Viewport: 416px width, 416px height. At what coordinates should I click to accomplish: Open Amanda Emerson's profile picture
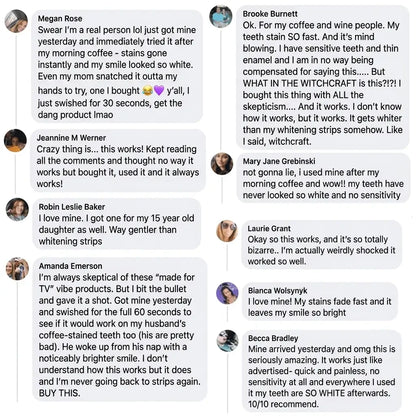tap(17, 268)
